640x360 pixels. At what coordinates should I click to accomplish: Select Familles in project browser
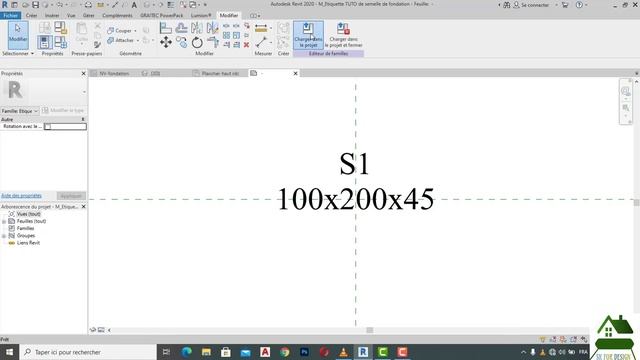pos(25,229)
